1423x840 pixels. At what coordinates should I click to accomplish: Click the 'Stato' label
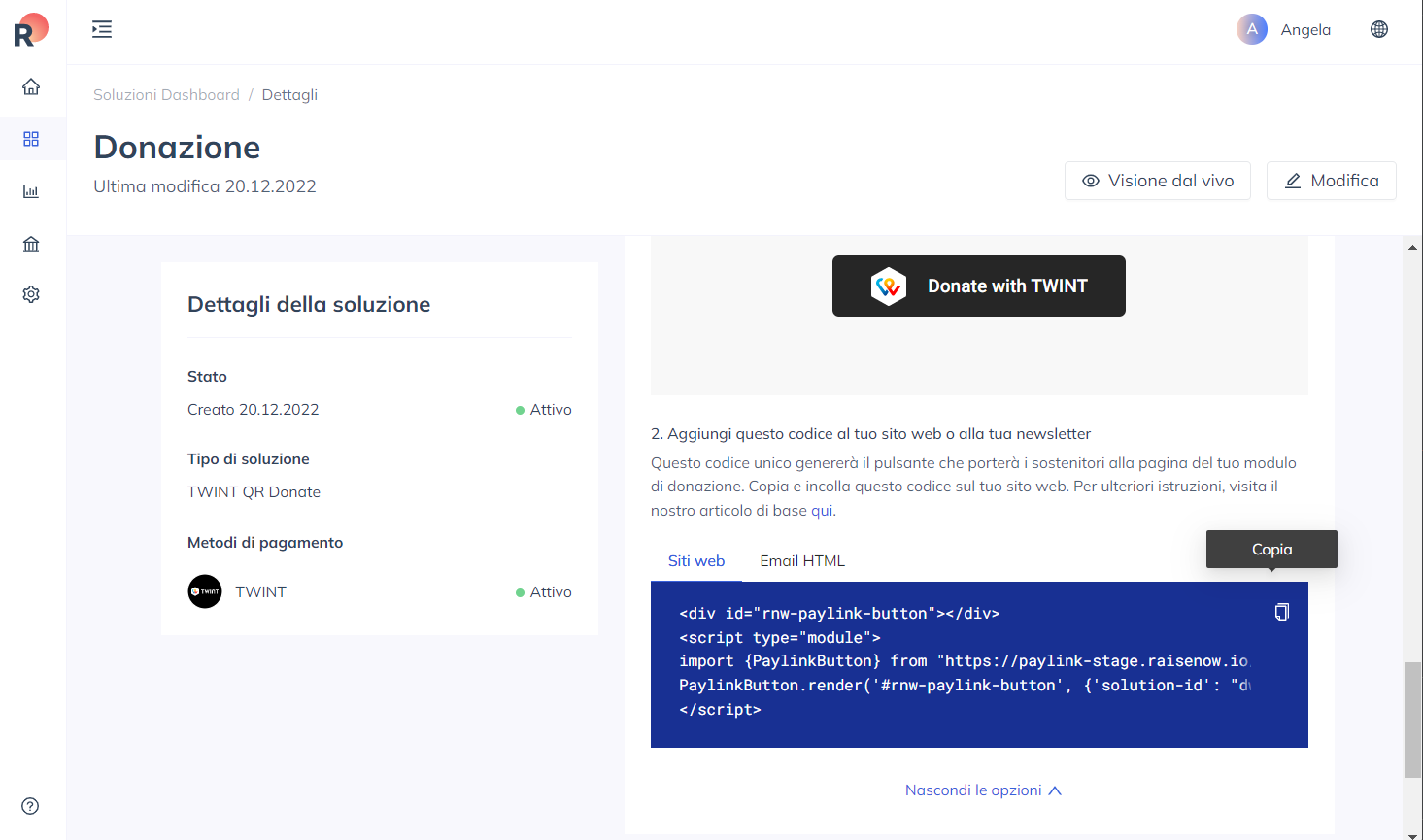(207, 377)
